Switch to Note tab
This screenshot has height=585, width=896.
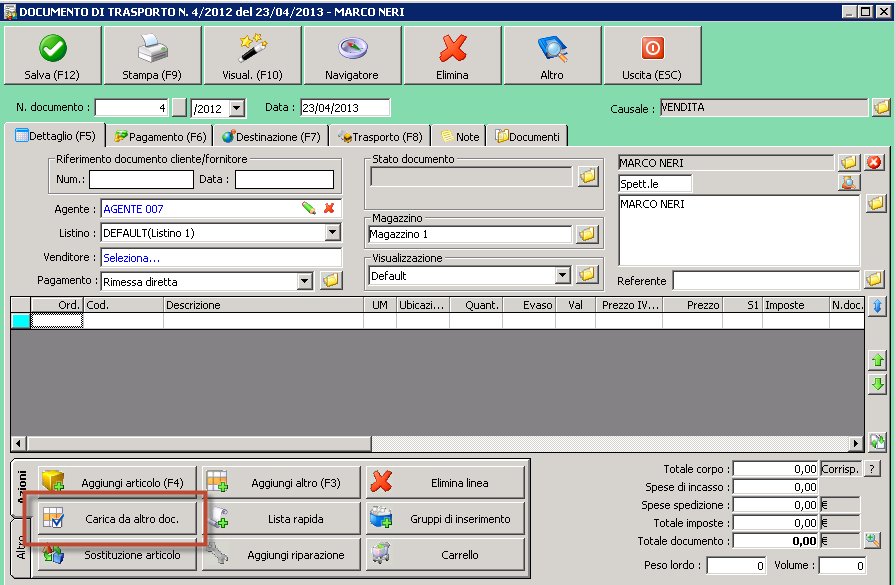click(x=459, y=137)
